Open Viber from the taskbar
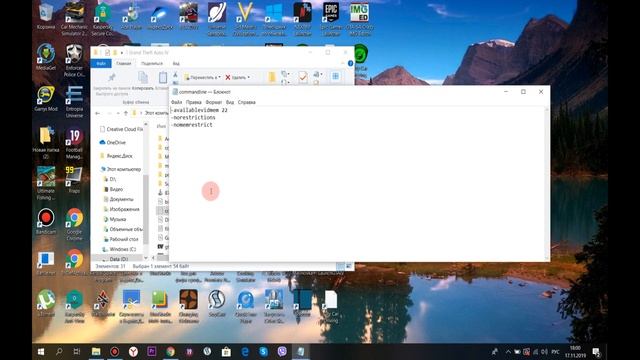 tap(282, 351)
